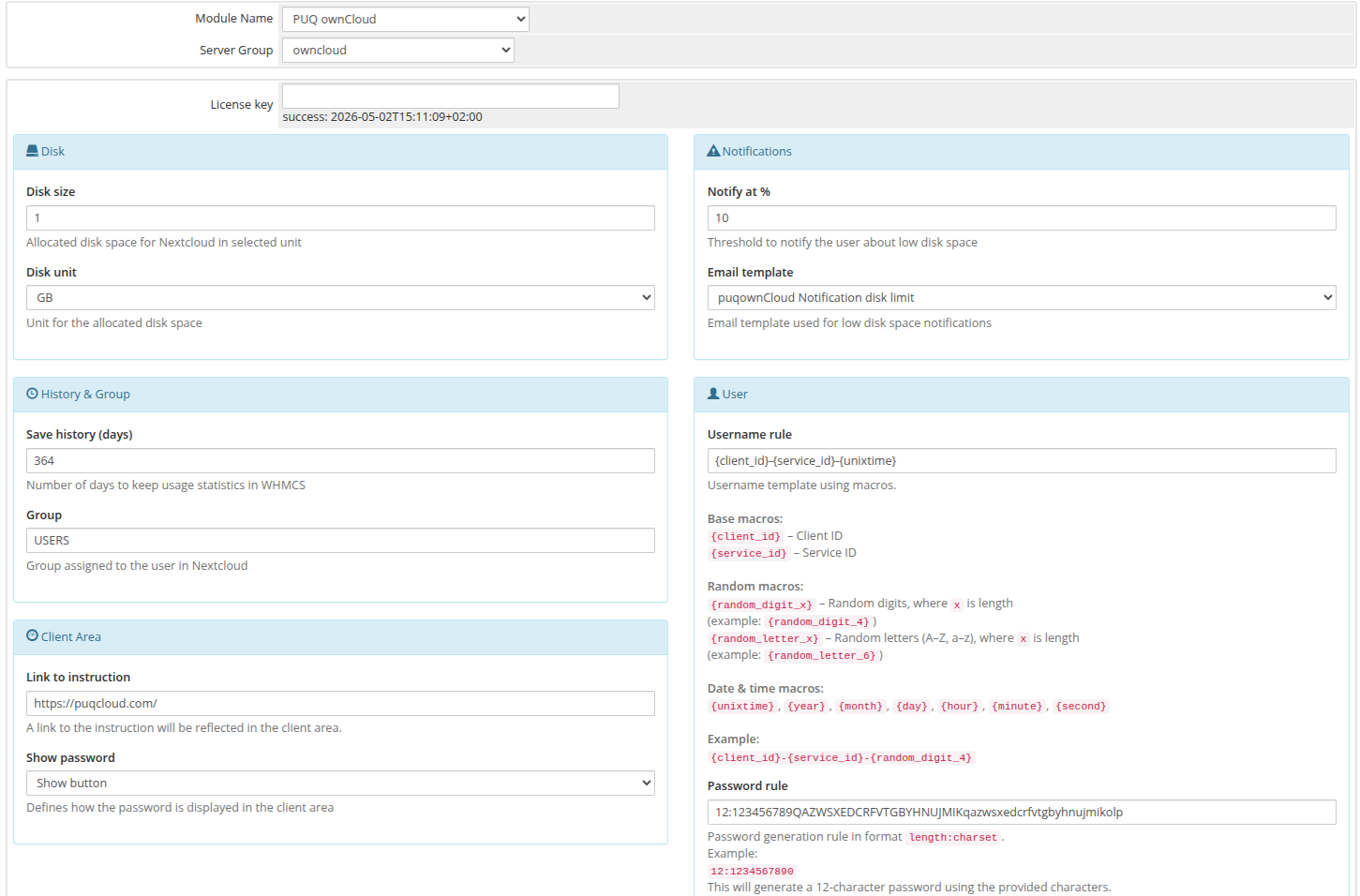Screen dimensions: 1360x896
Task: Open the Email template dropdown
Action: [1021, 297]
